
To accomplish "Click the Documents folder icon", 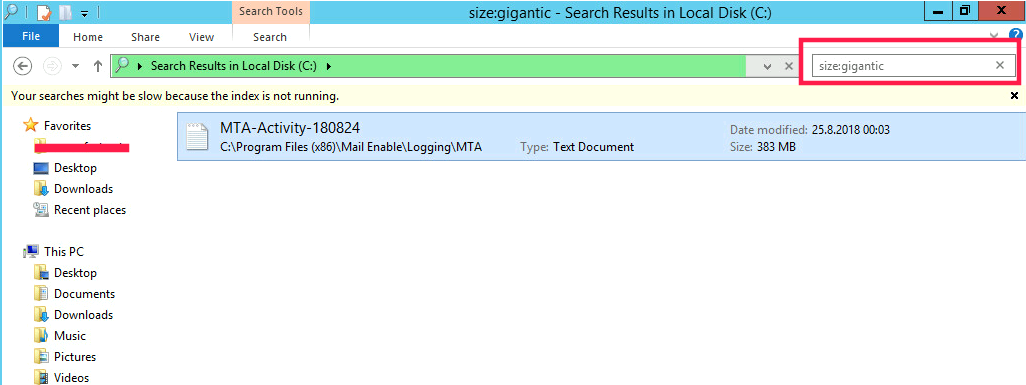I will (x=41, y=293).
